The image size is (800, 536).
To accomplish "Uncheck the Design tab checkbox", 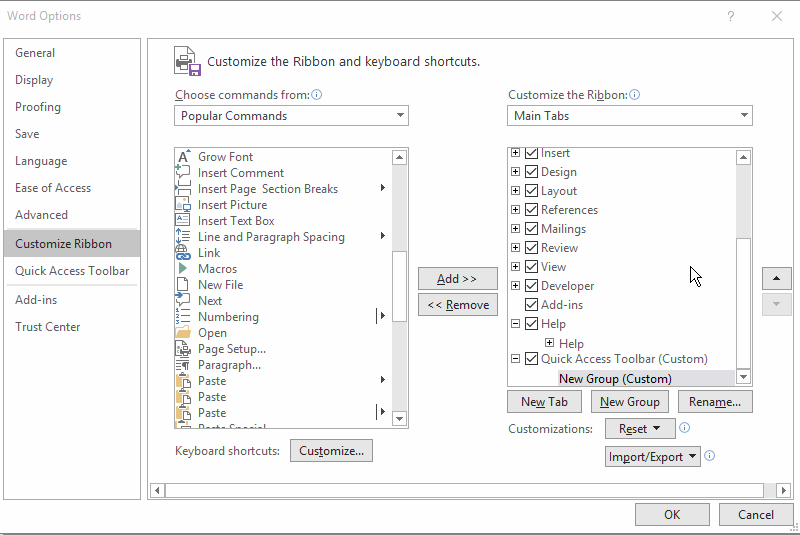I will click(x=531, y=172).
